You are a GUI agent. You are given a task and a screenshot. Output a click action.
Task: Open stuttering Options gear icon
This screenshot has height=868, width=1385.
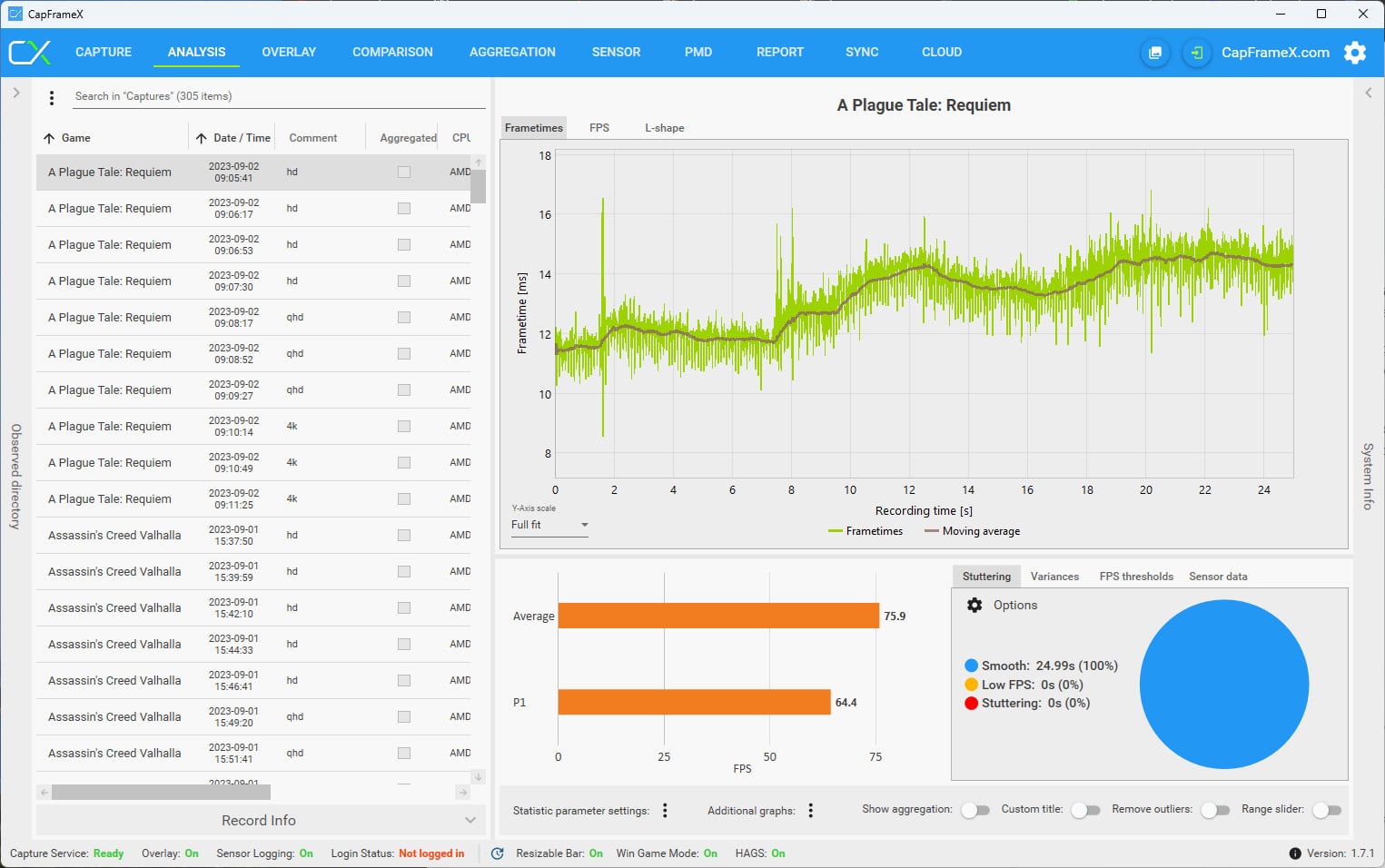click(x=974, y=606)
